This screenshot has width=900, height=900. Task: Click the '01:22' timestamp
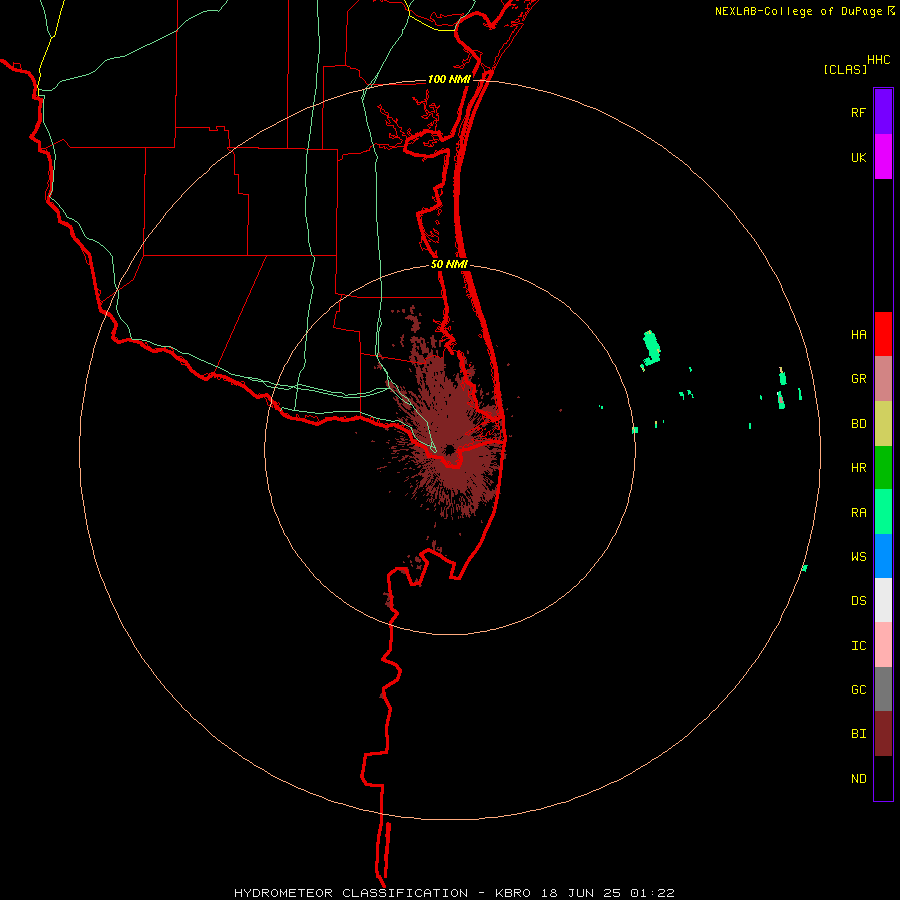[x=652, y=893]
